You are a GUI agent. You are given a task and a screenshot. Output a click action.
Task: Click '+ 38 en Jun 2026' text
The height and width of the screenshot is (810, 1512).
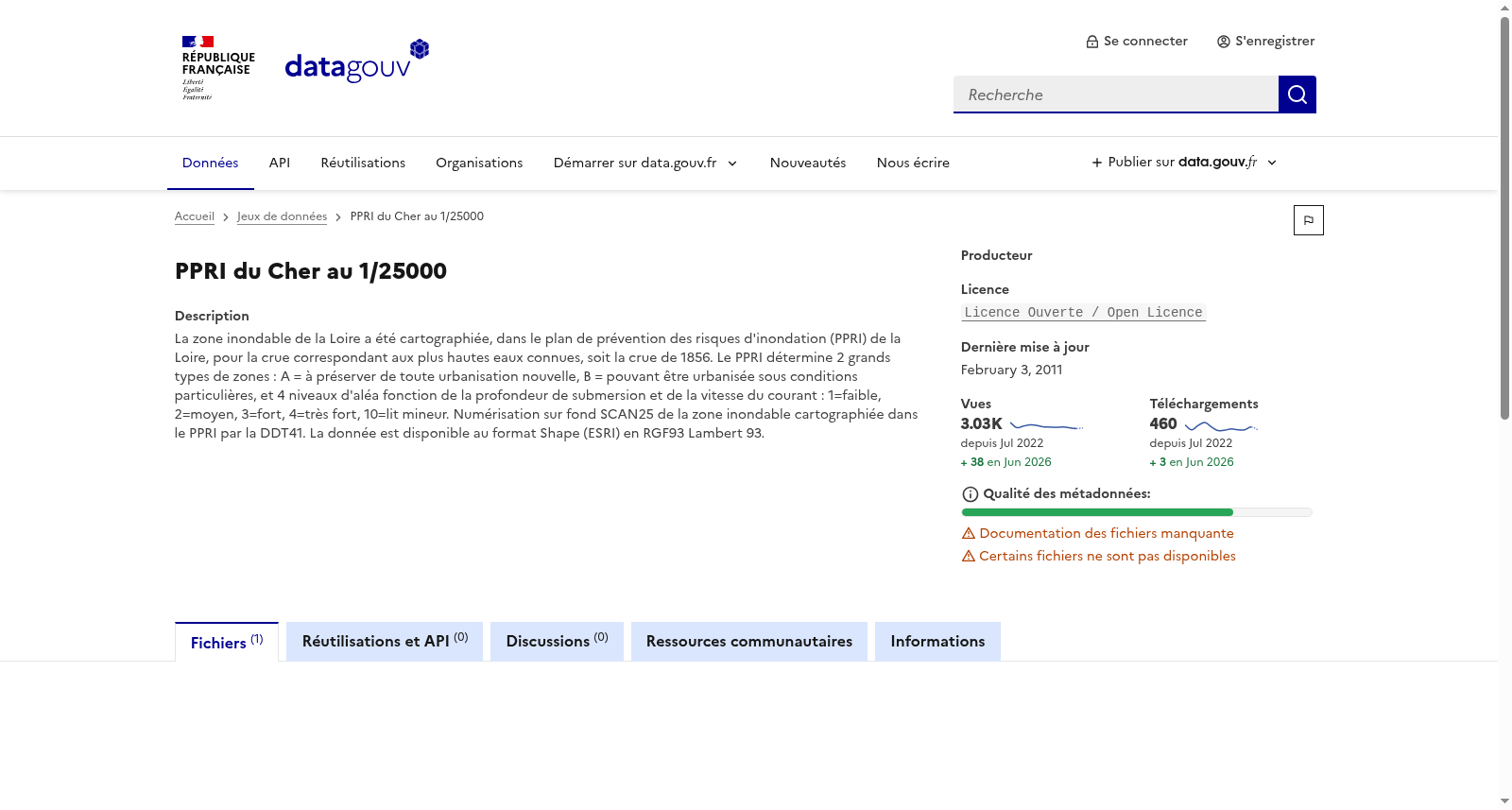coord(1006,462)
